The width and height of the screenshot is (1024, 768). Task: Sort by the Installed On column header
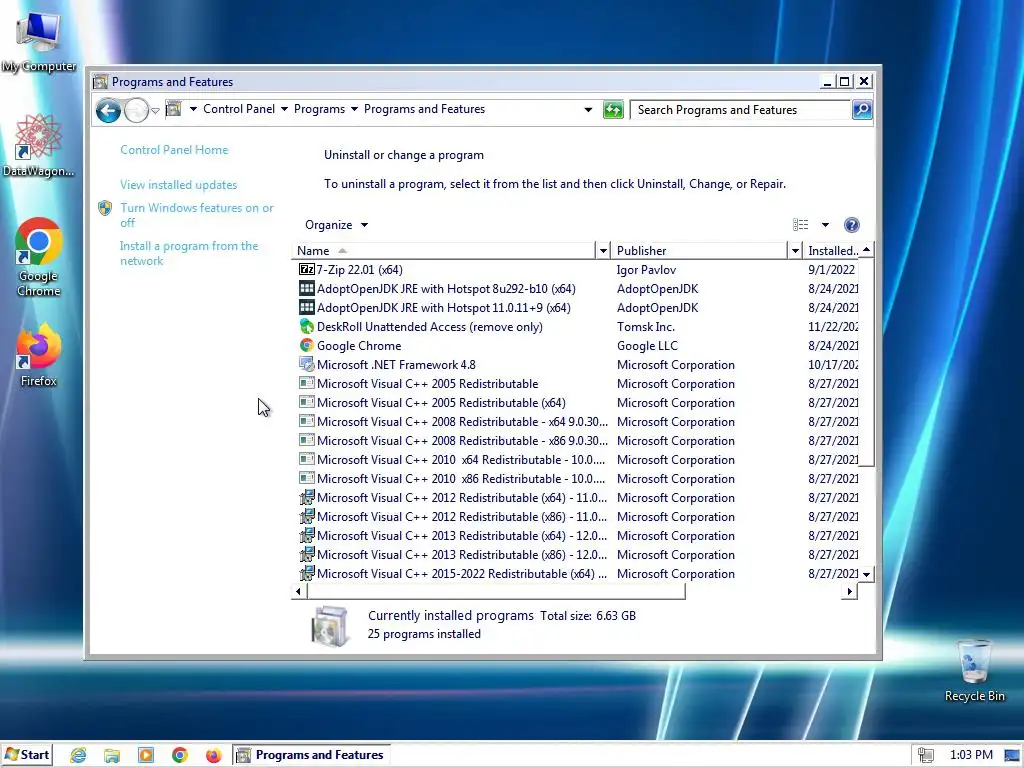[833, 250]
